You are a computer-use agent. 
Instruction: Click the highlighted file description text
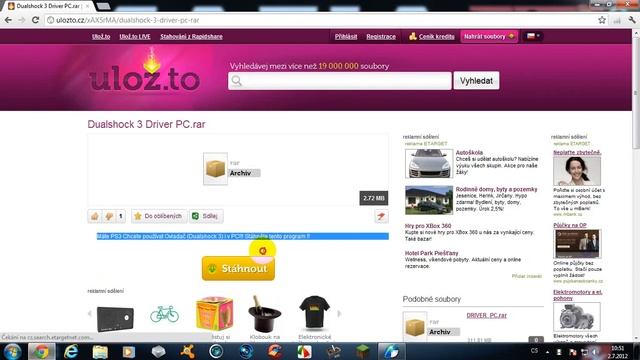(242, 236)
